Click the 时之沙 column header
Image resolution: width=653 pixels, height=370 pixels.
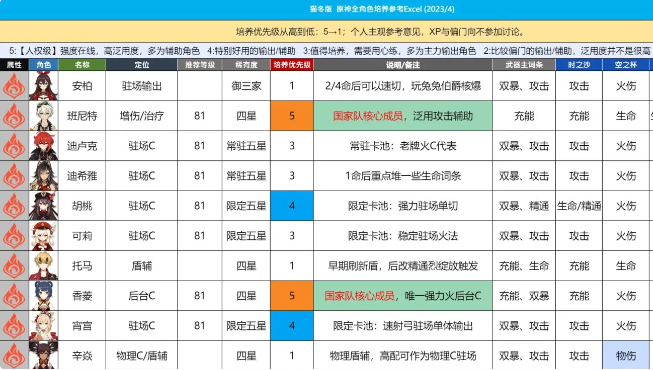pos(579,65)
